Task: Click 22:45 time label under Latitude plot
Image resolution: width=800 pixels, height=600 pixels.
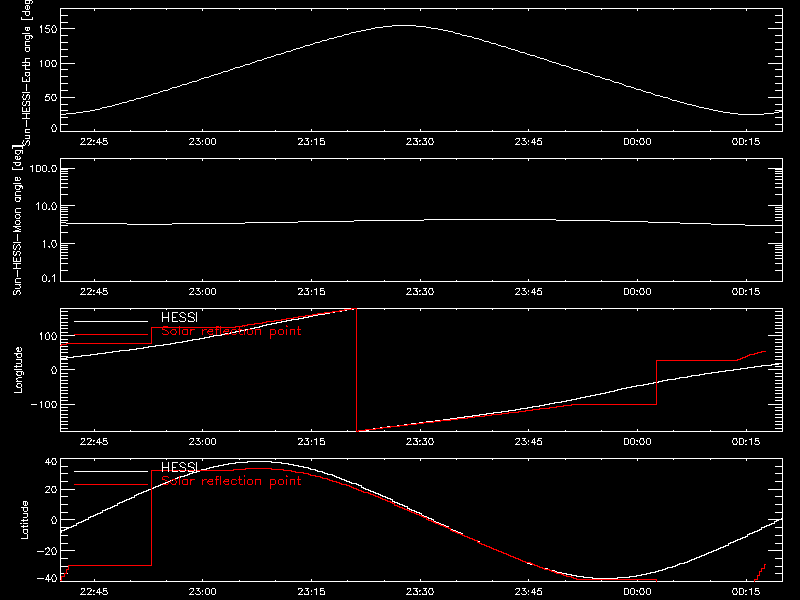Action: point(94,592)
